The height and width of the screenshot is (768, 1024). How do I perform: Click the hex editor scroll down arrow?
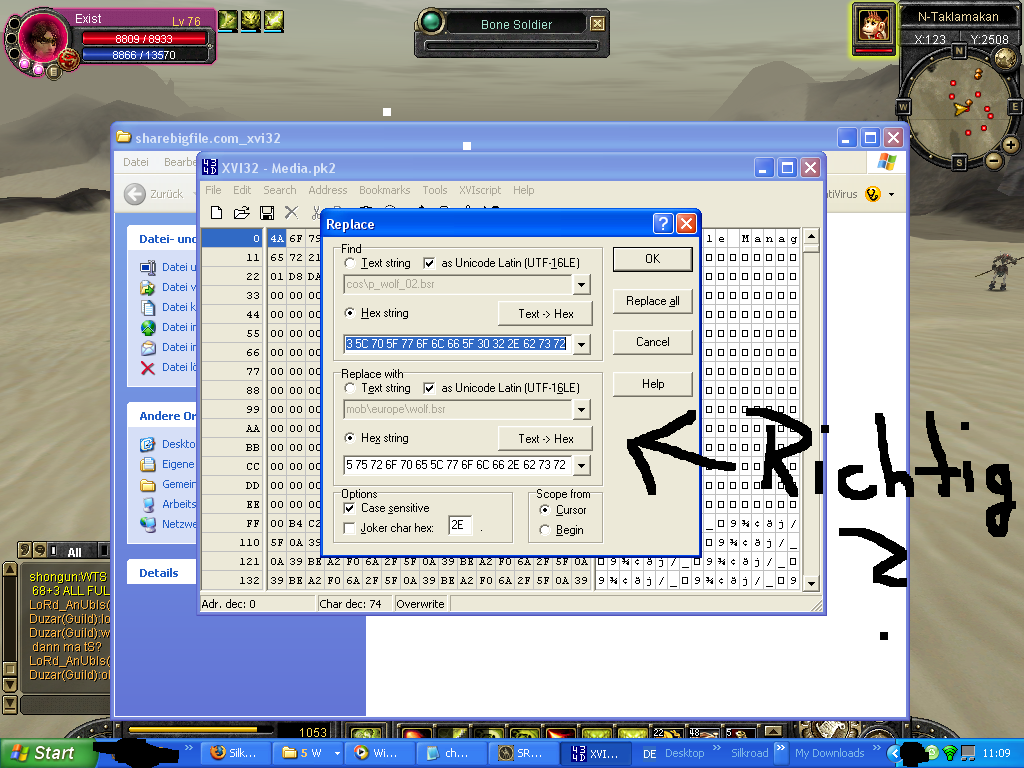810,583
